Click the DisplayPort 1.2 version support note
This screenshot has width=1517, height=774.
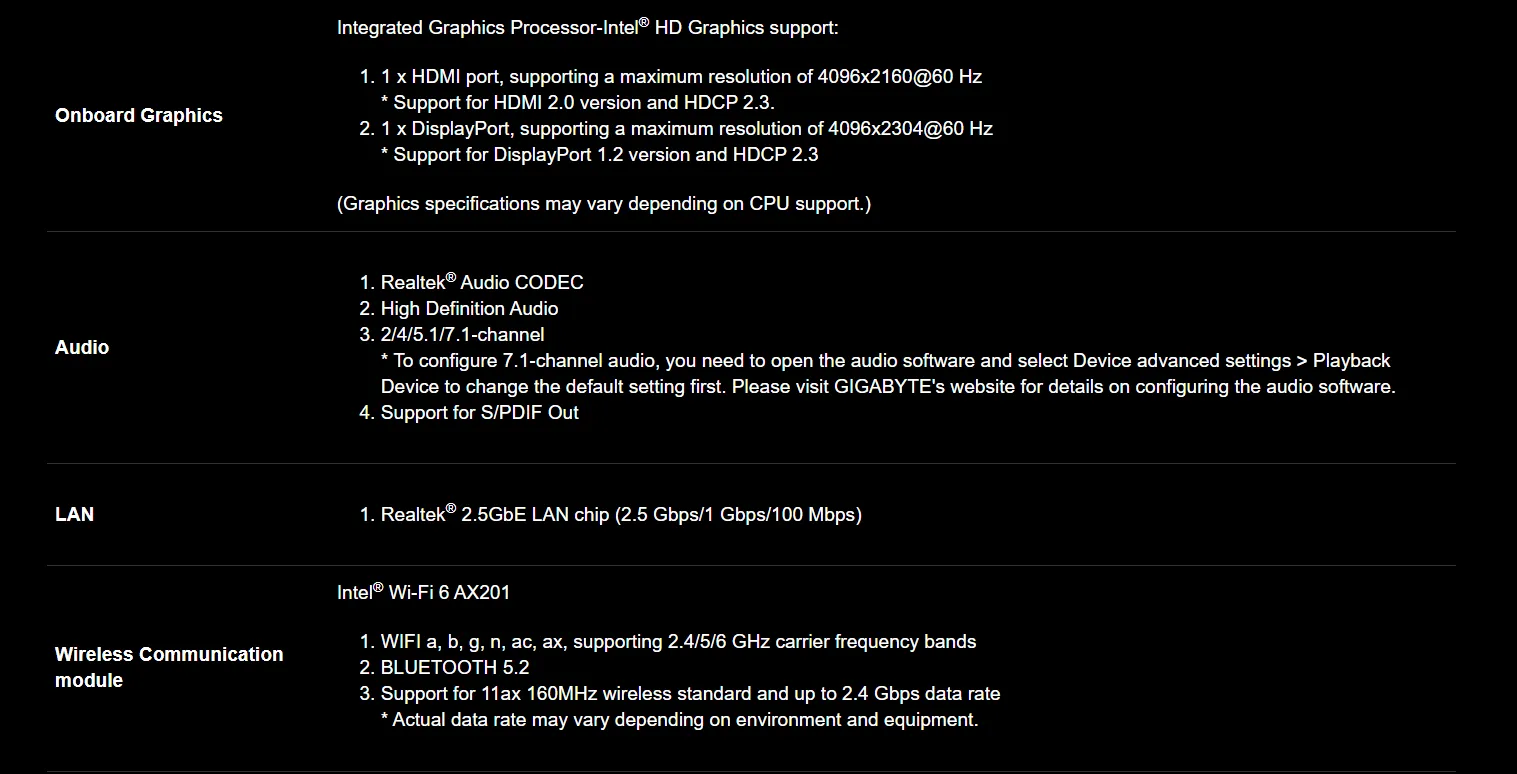point(600,154)
